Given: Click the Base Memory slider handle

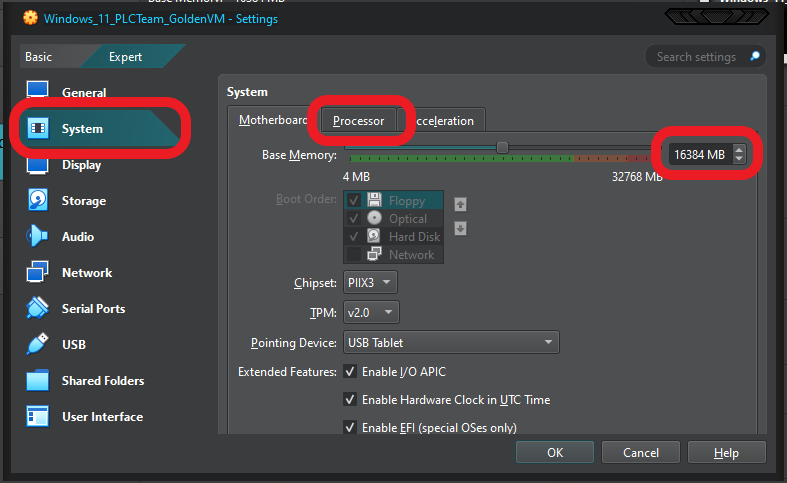Looking at the screenshot, I should tap(502, 148).
